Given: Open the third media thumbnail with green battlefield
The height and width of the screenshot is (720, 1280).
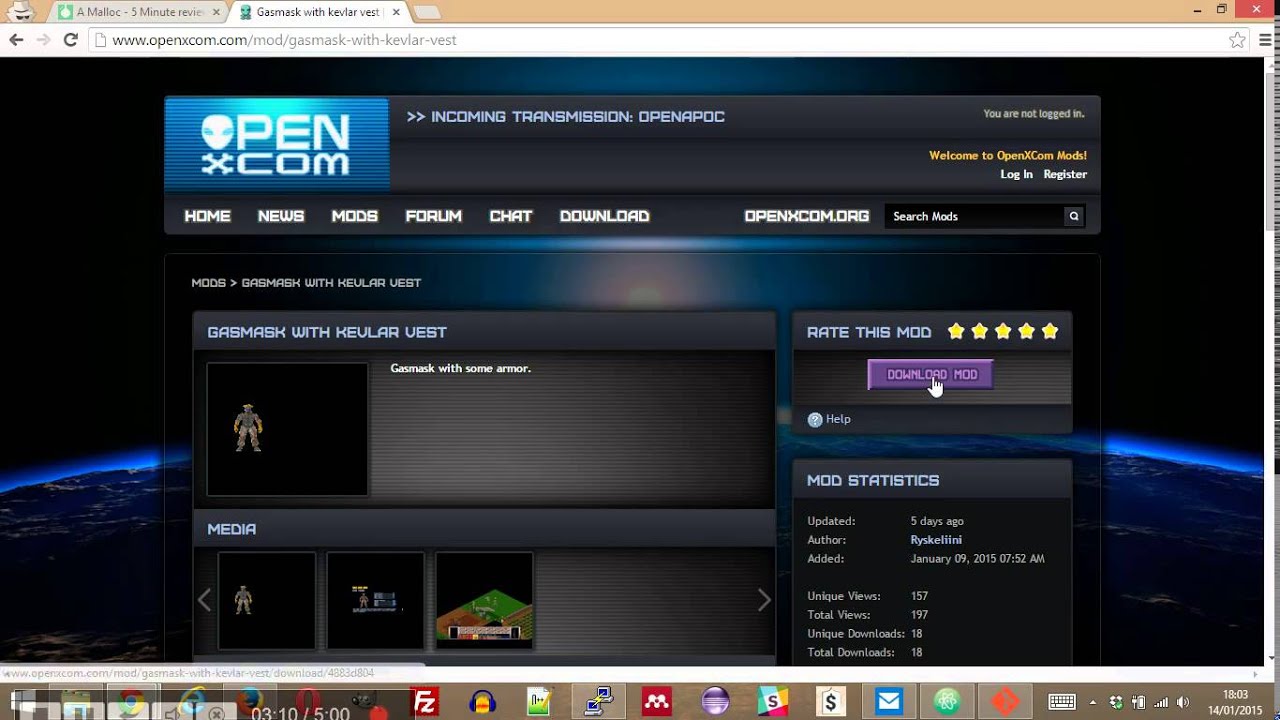Looking at the screenshot, I should pos(485,600).
